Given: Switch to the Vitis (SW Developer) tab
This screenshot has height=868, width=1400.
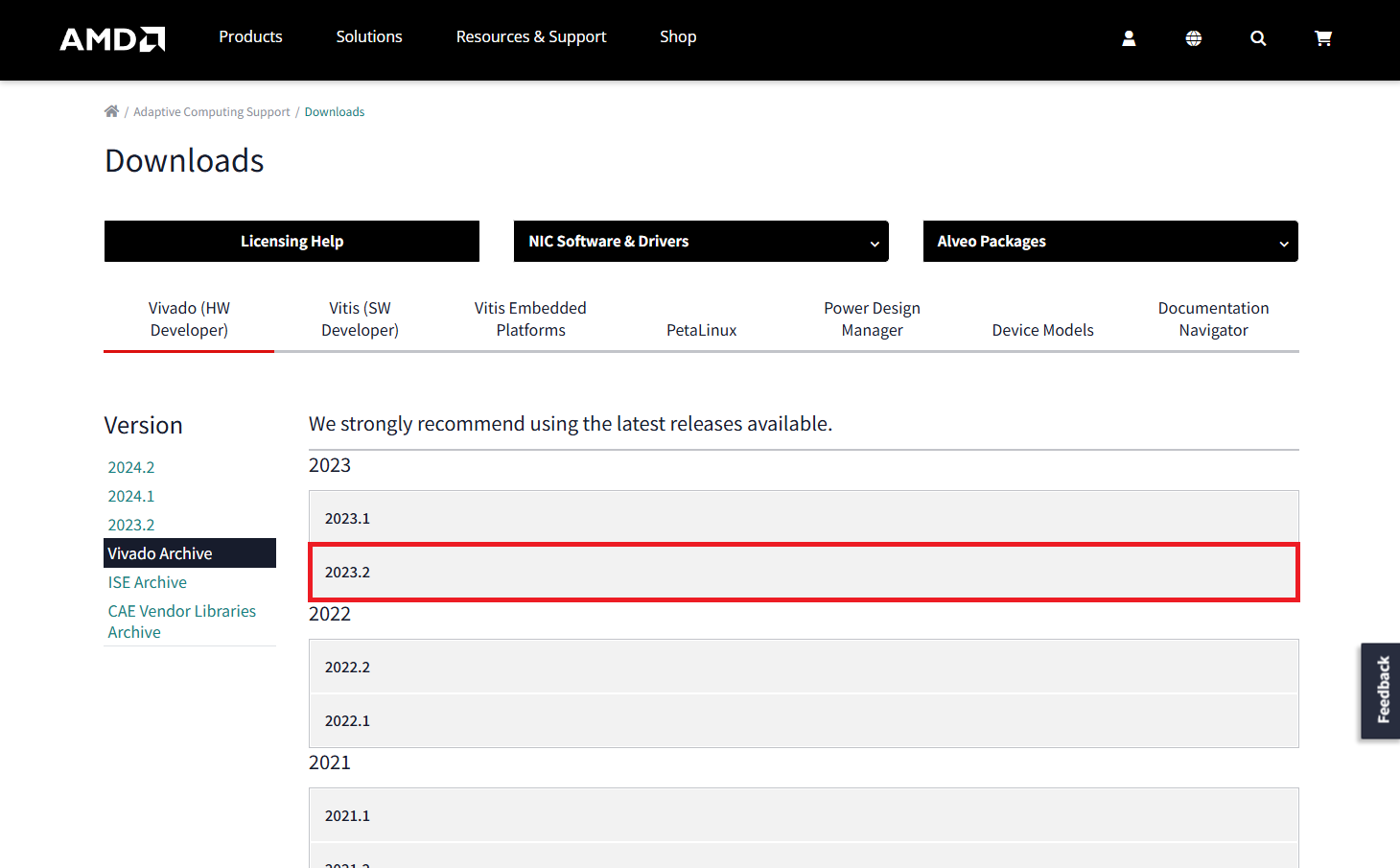Looking at the screenshot, I should pos(360,319).
